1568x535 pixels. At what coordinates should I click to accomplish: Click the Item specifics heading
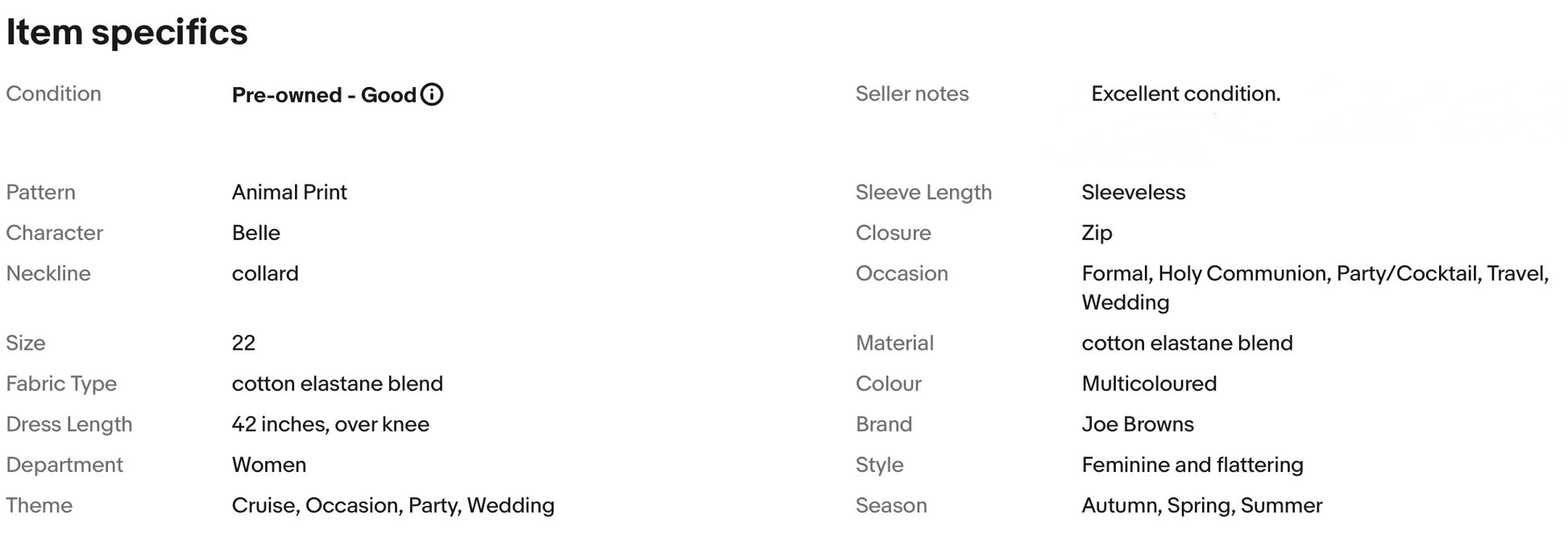pos(127,33)
